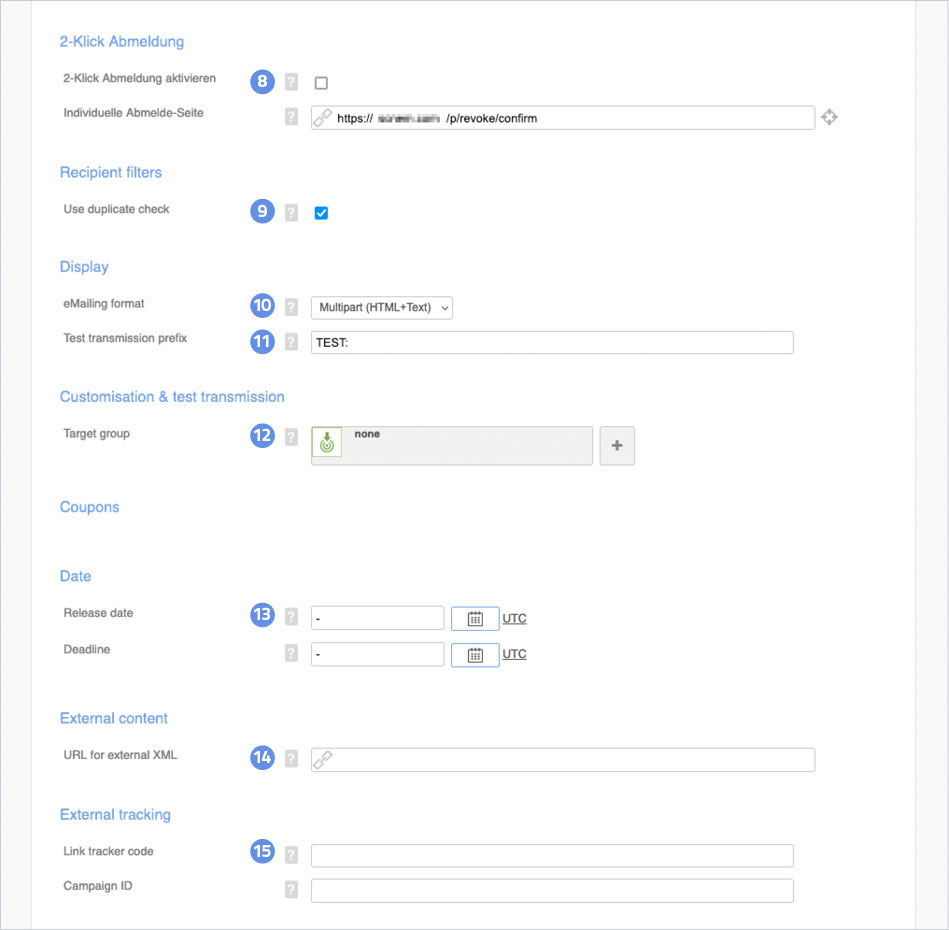This screenshot has height=930, width=949.
Task: Uncheck the Use duplicate check checkbox
Action: coord(321,213)
